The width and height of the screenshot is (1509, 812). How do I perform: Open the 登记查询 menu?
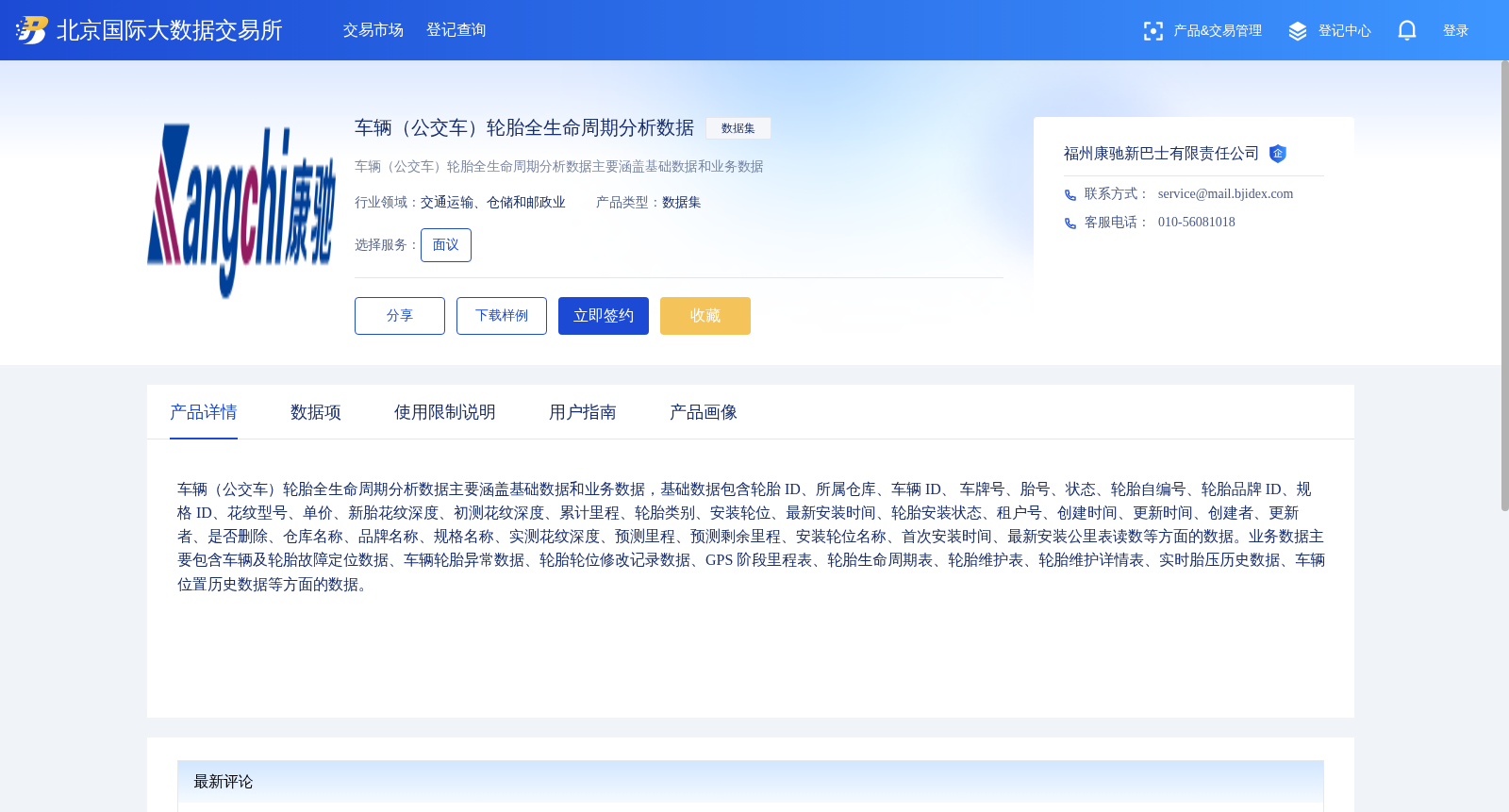pos(456,30)
